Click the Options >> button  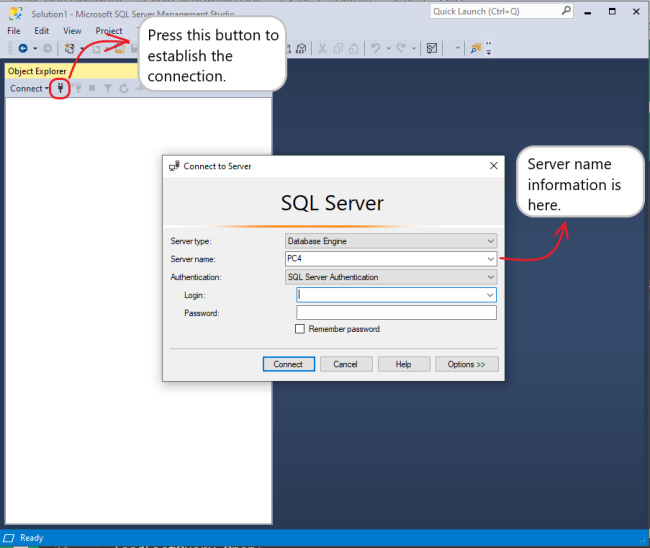pos(466,364)
